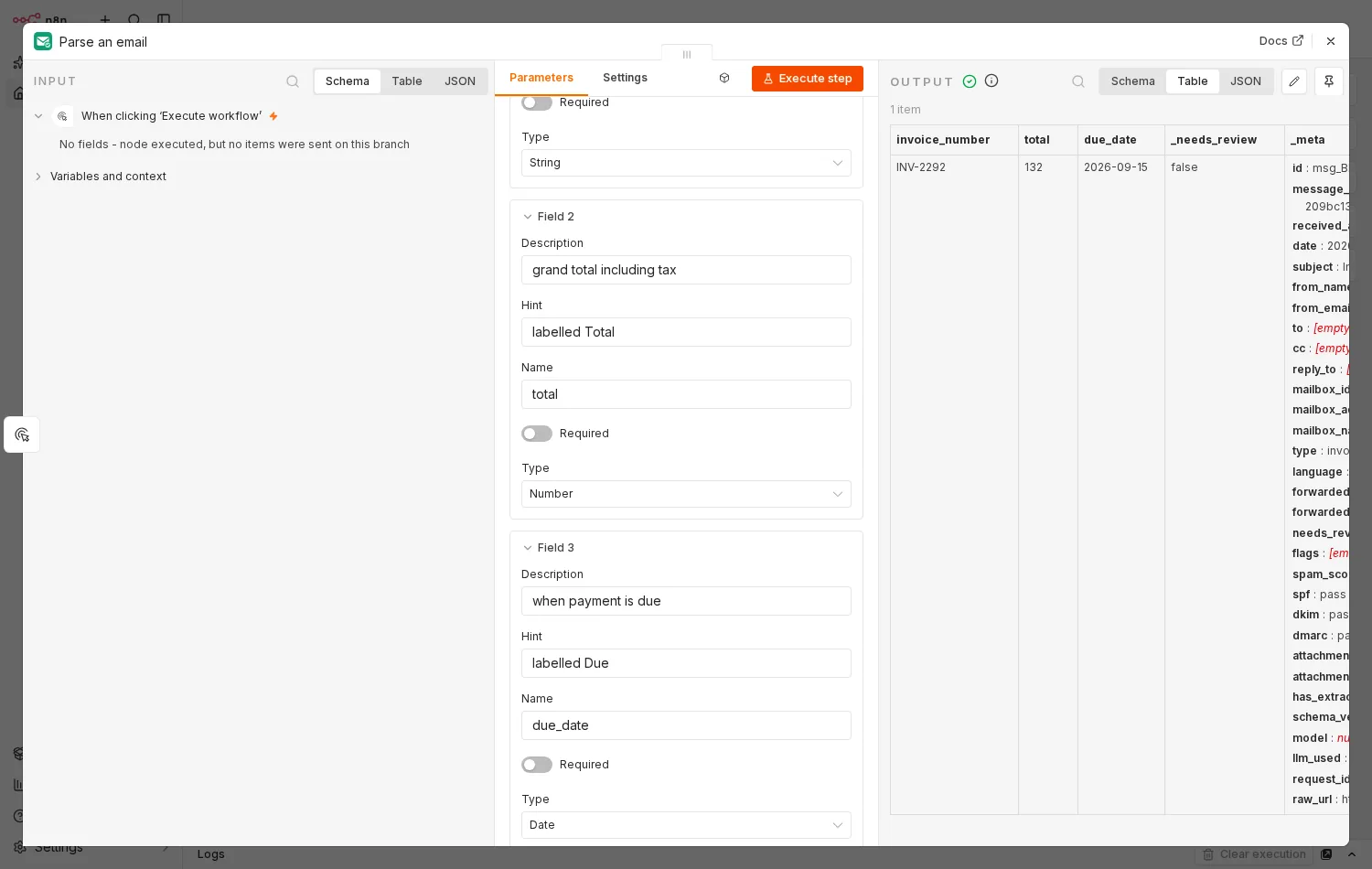This screenshot has height=869, width=1372.
Task: Click the invoice_number column header
Action: click(954, 140)
